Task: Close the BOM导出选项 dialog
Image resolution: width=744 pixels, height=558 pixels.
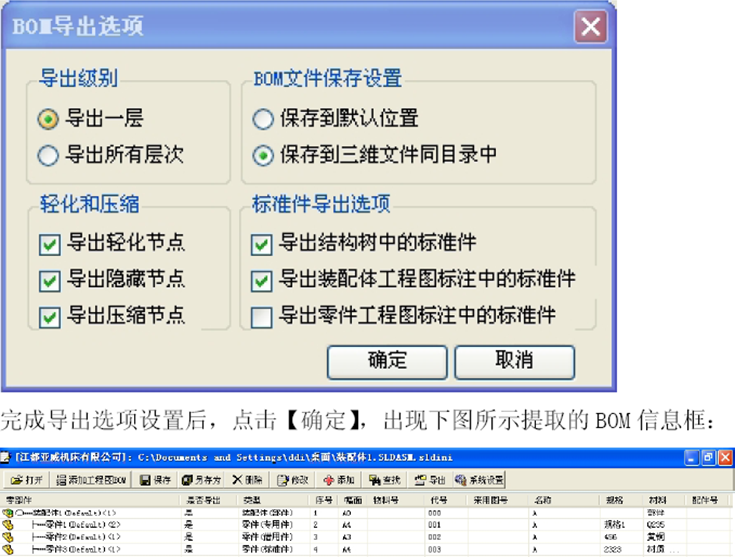Action: [591, 26]
